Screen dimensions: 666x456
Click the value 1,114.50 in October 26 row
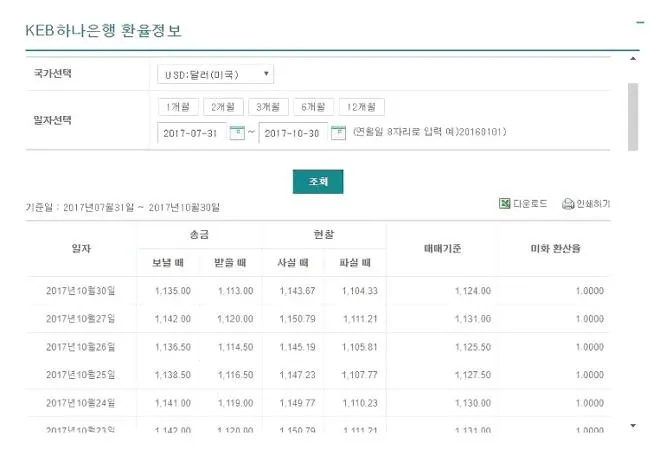236,347
